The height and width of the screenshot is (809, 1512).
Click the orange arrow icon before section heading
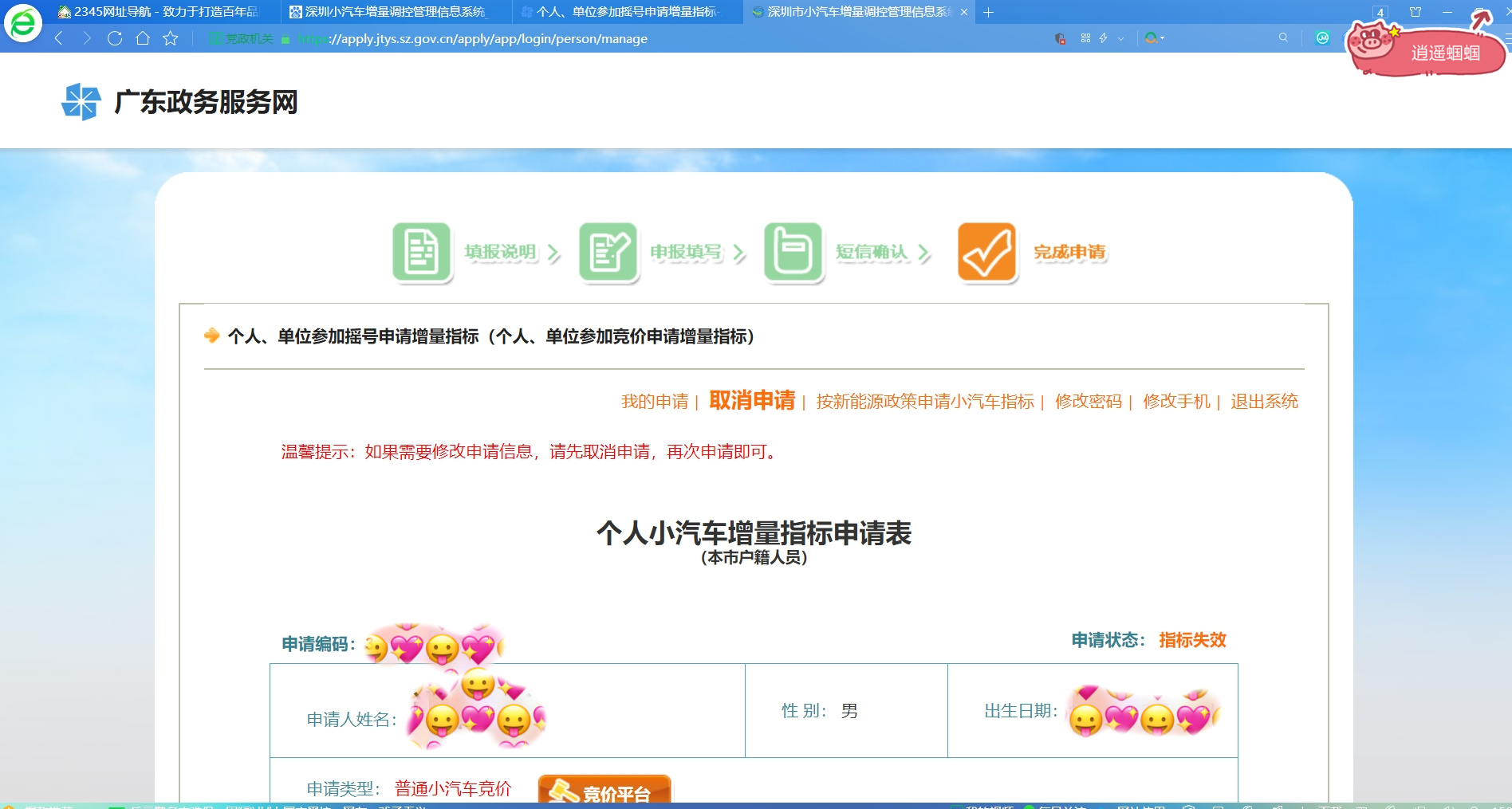tap(212, 336)
